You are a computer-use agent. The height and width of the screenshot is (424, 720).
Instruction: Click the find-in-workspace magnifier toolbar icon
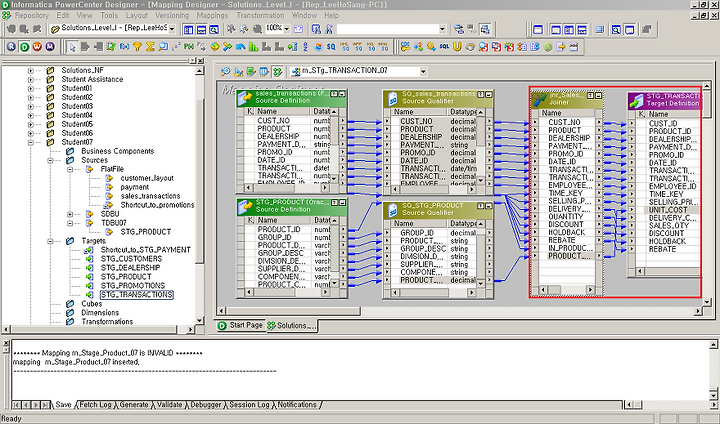(214, 29)
